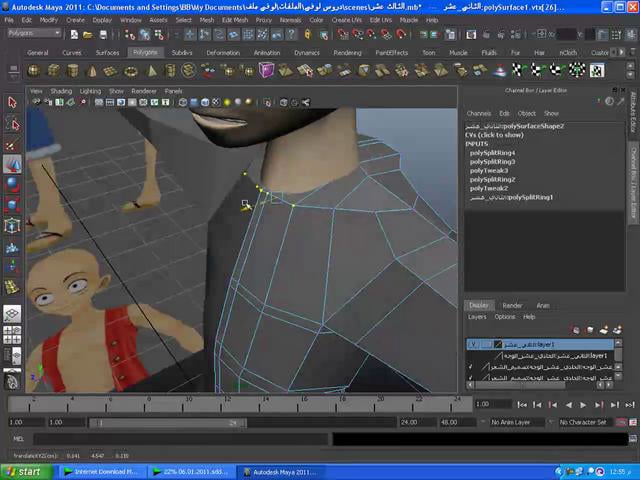Choose the four-view layout icon
Viewport: 640px width, 480px height.
tap(12, 335)
